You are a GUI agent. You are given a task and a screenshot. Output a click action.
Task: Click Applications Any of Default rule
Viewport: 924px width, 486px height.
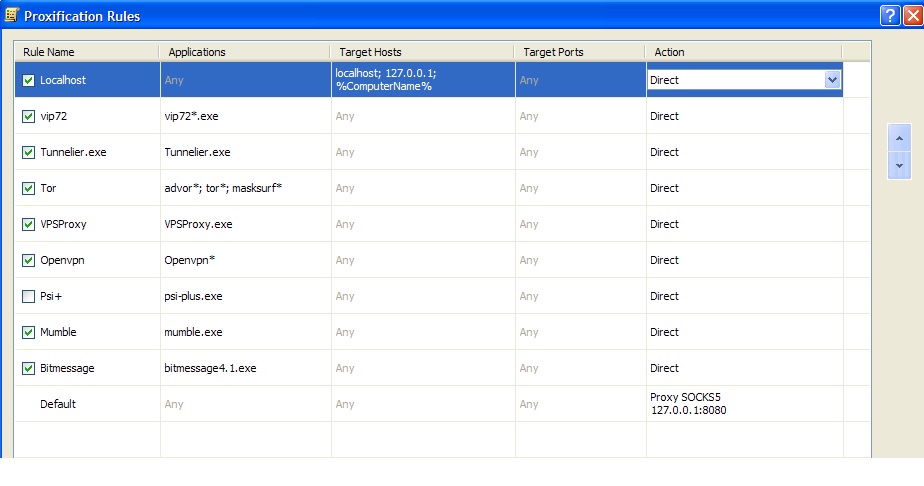click(174, 404)
